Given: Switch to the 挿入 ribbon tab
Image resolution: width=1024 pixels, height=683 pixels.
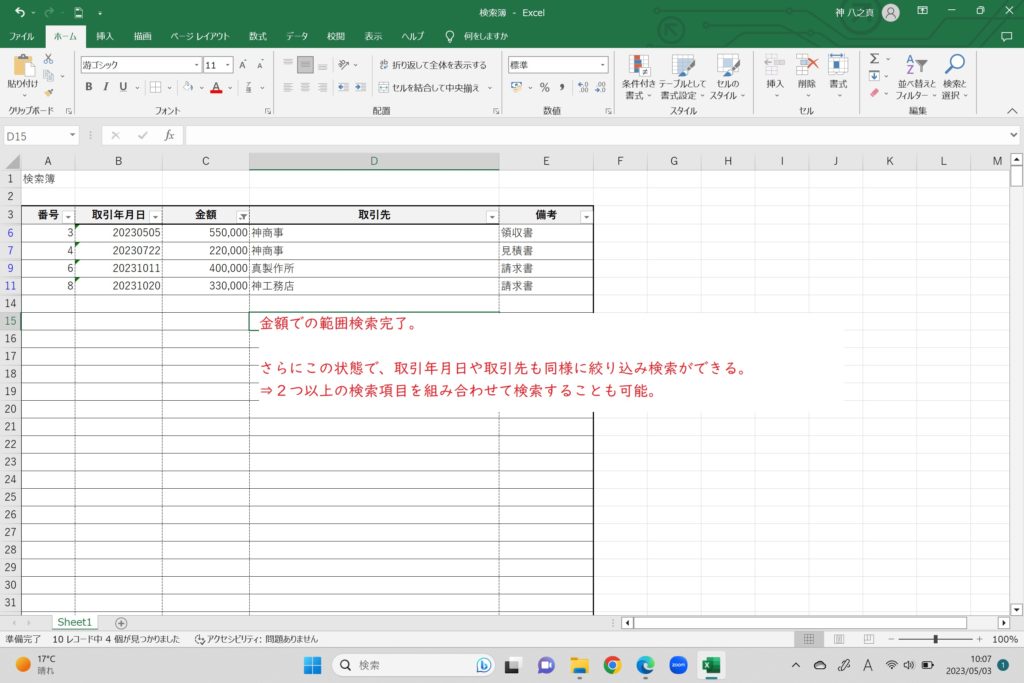Looking at the screenshot, I should [x=105, y=36].
